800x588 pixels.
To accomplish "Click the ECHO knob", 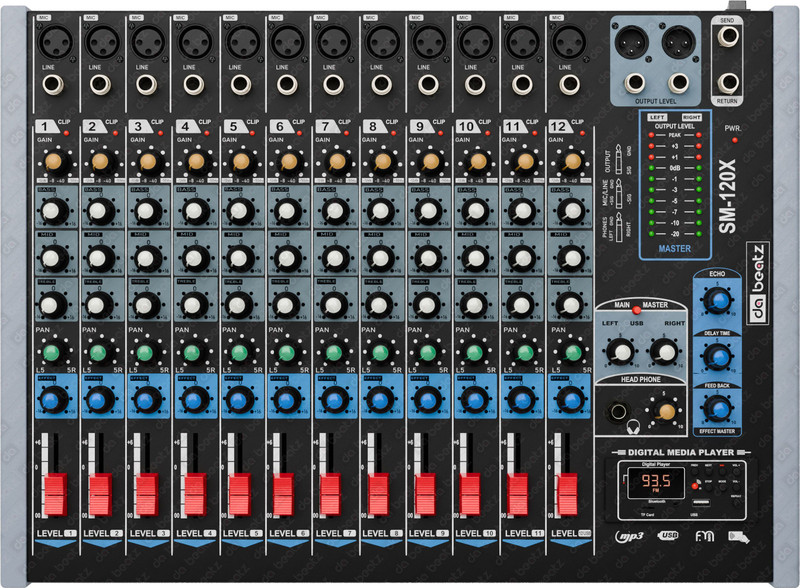I will tap(718, 300).
